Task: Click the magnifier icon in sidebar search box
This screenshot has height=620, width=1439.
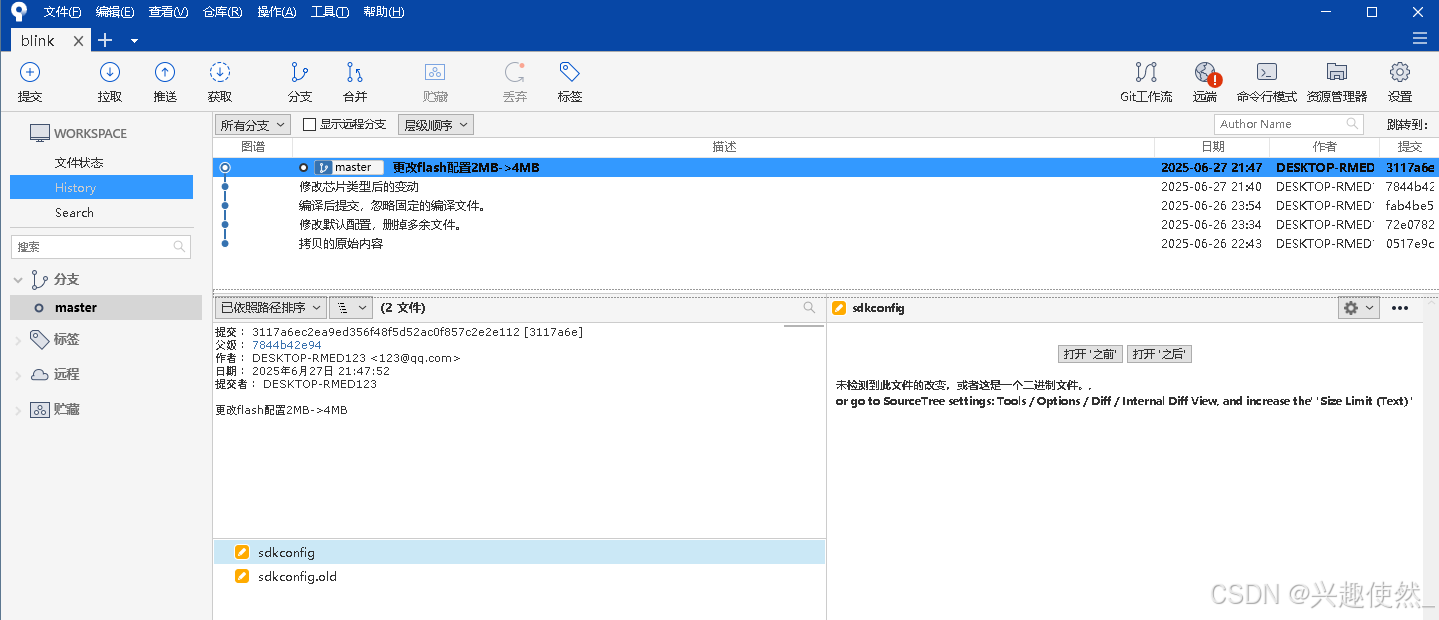Action: [x=180, y=246]
